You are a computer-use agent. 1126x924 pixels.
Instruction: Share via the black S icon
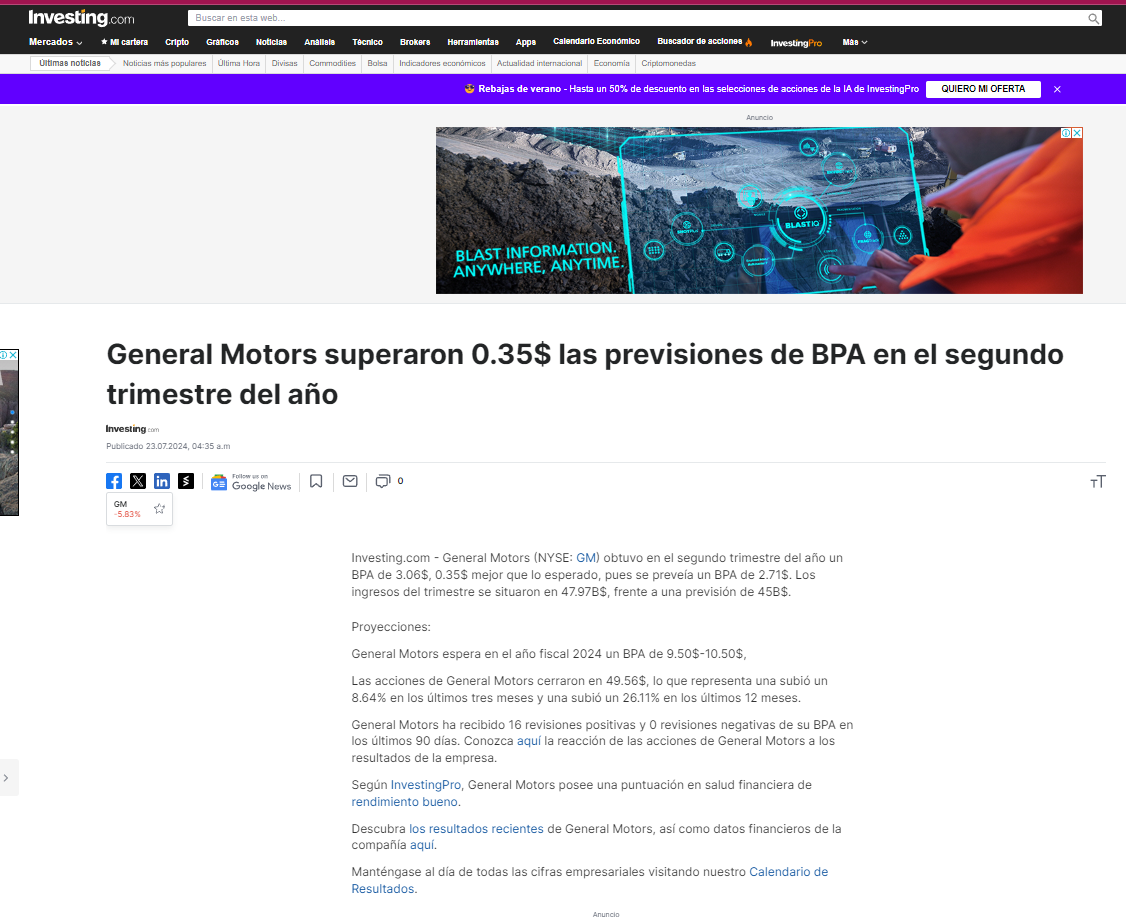(x=186, y=481)
